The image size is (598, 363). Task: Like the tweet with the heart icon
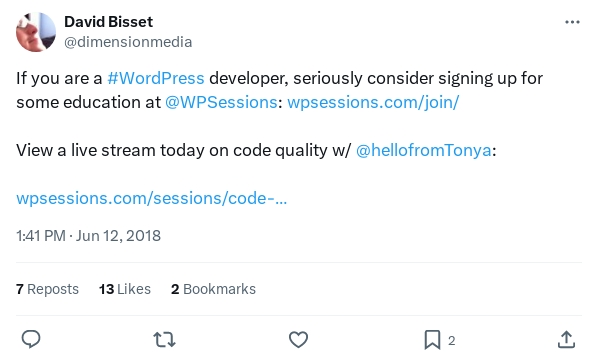298,339
